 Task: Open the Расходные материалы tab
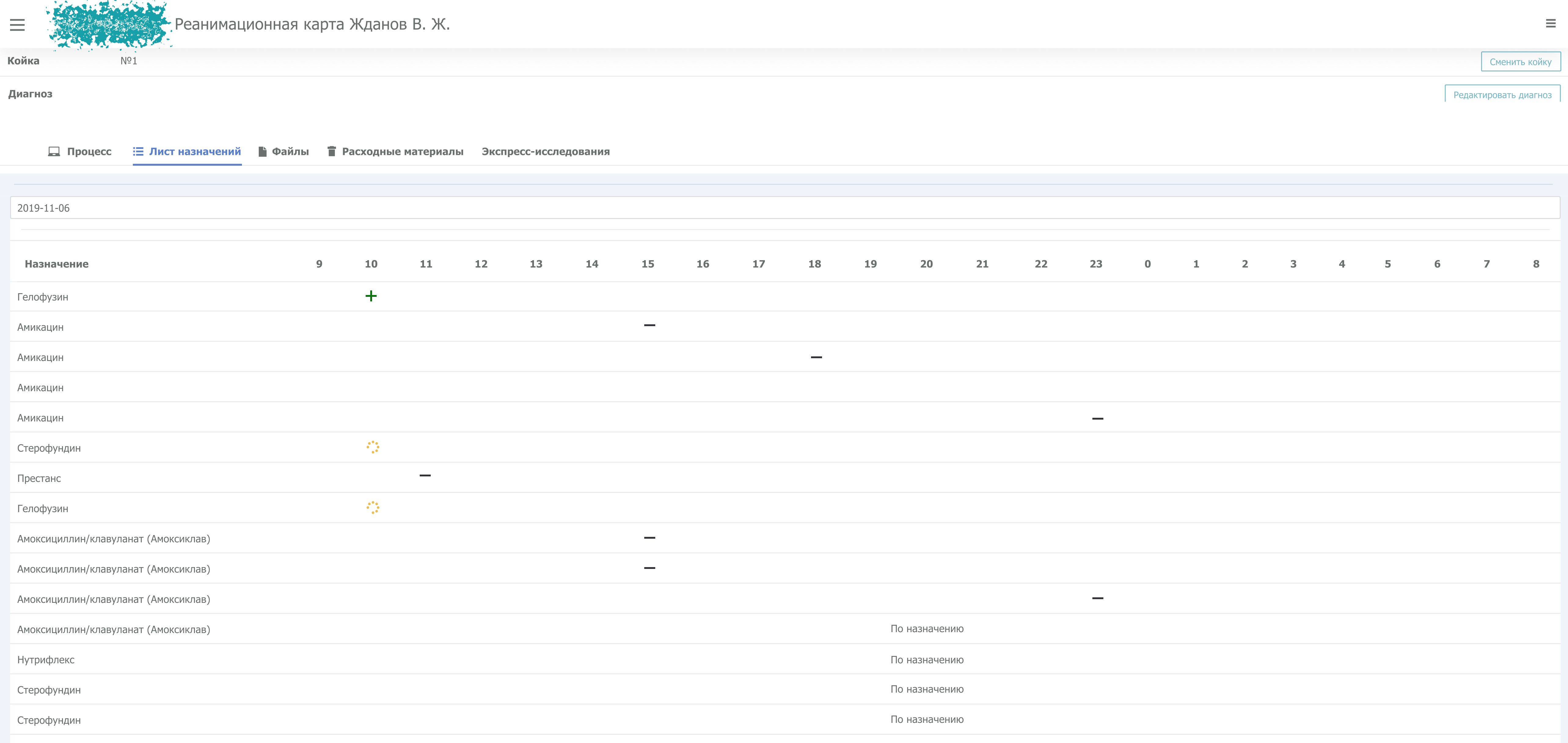[395, 151]
